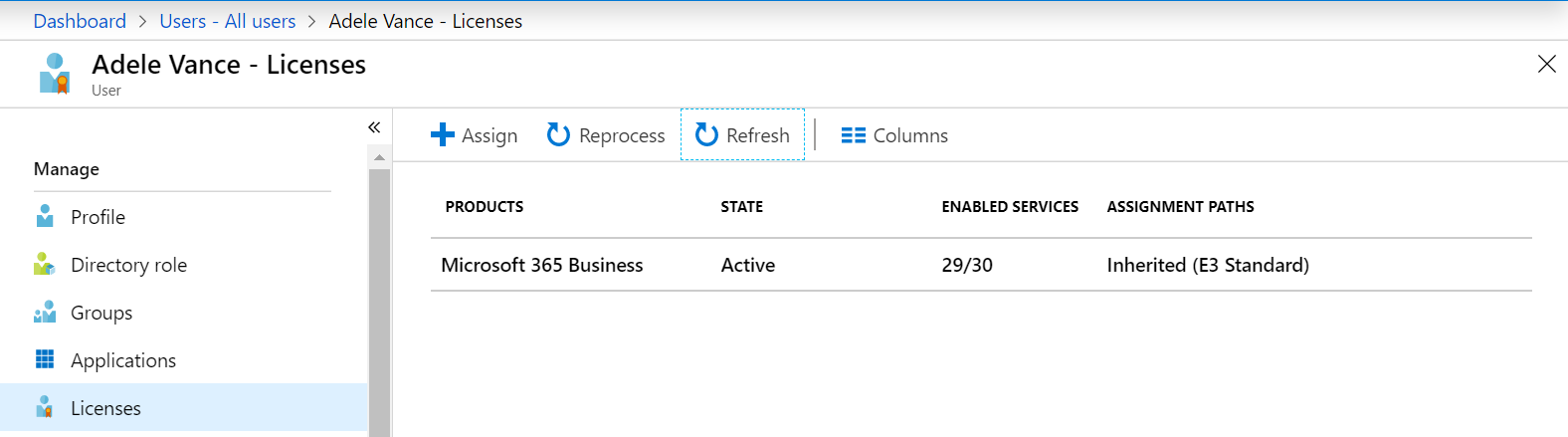Click the scrollbar up arrow
This screenshot has height=437, width=1568.
coord(379,157)
